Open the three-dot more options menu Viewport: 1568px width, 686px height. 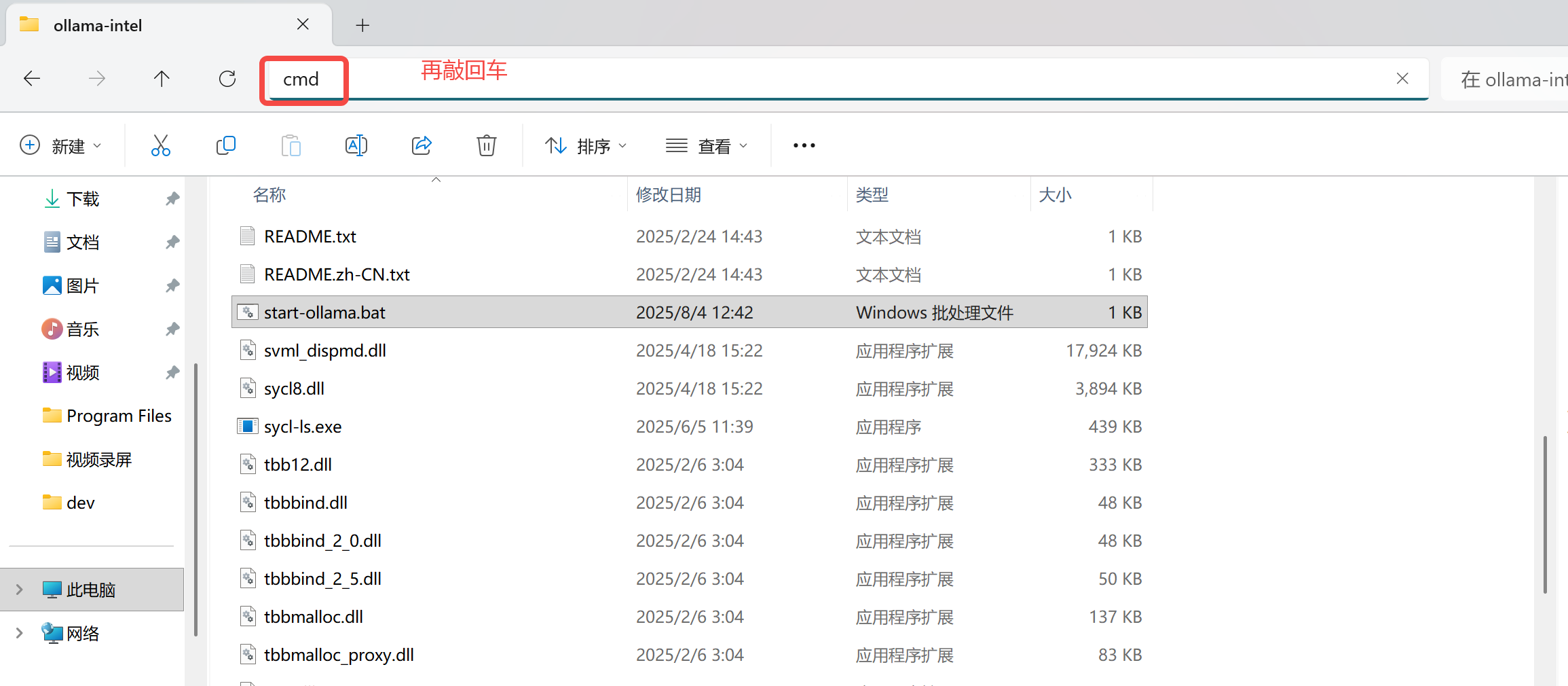(x=804, y=145)
